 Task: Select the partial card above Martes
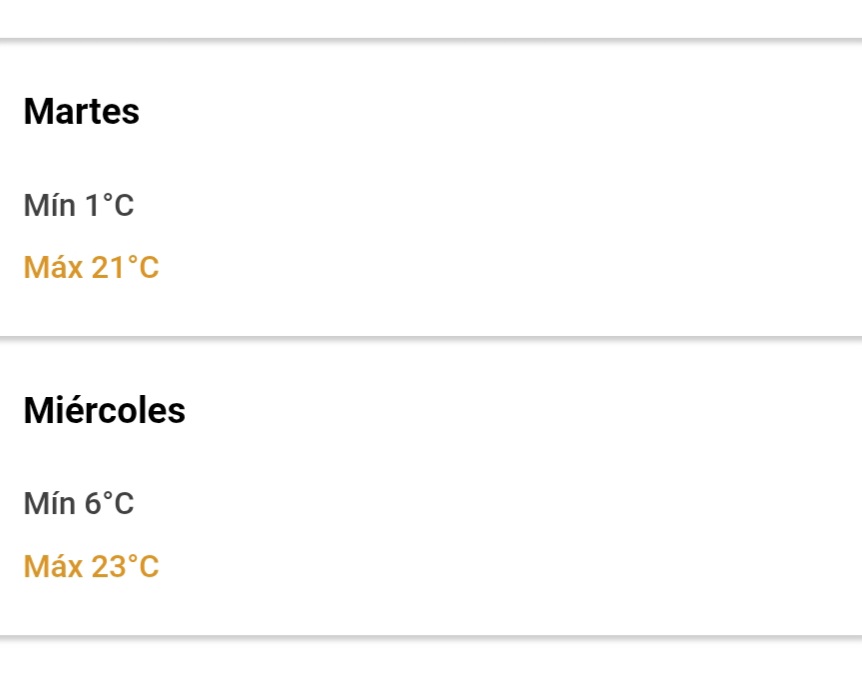431,19
